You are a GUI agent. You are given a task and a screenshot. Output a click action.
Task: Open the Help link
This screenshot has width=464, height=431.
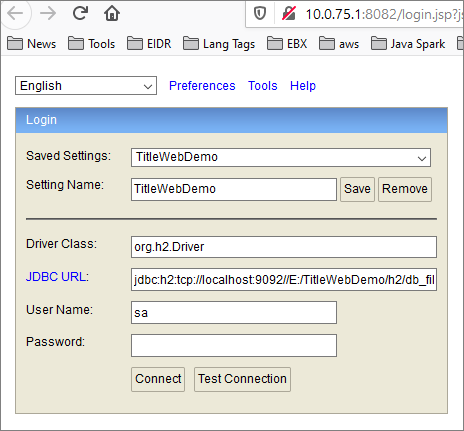tap(303, 86)
